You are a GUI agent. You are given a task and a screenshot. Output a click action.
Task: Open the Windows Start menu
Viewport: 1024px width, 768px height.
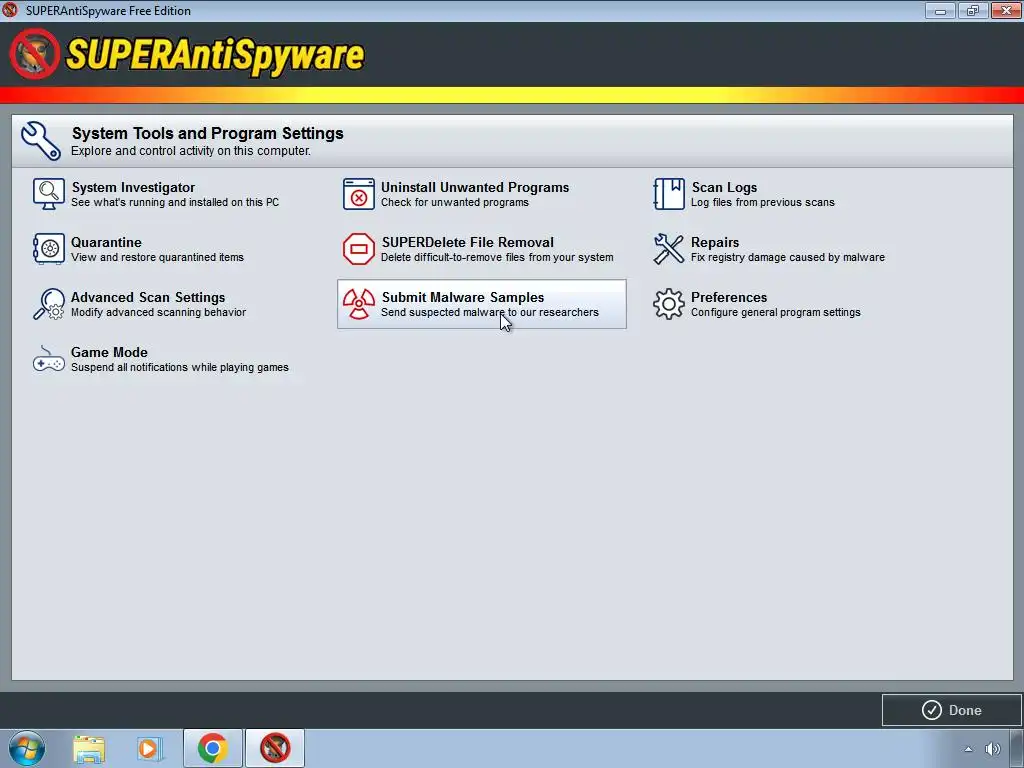tap(27, 748)
